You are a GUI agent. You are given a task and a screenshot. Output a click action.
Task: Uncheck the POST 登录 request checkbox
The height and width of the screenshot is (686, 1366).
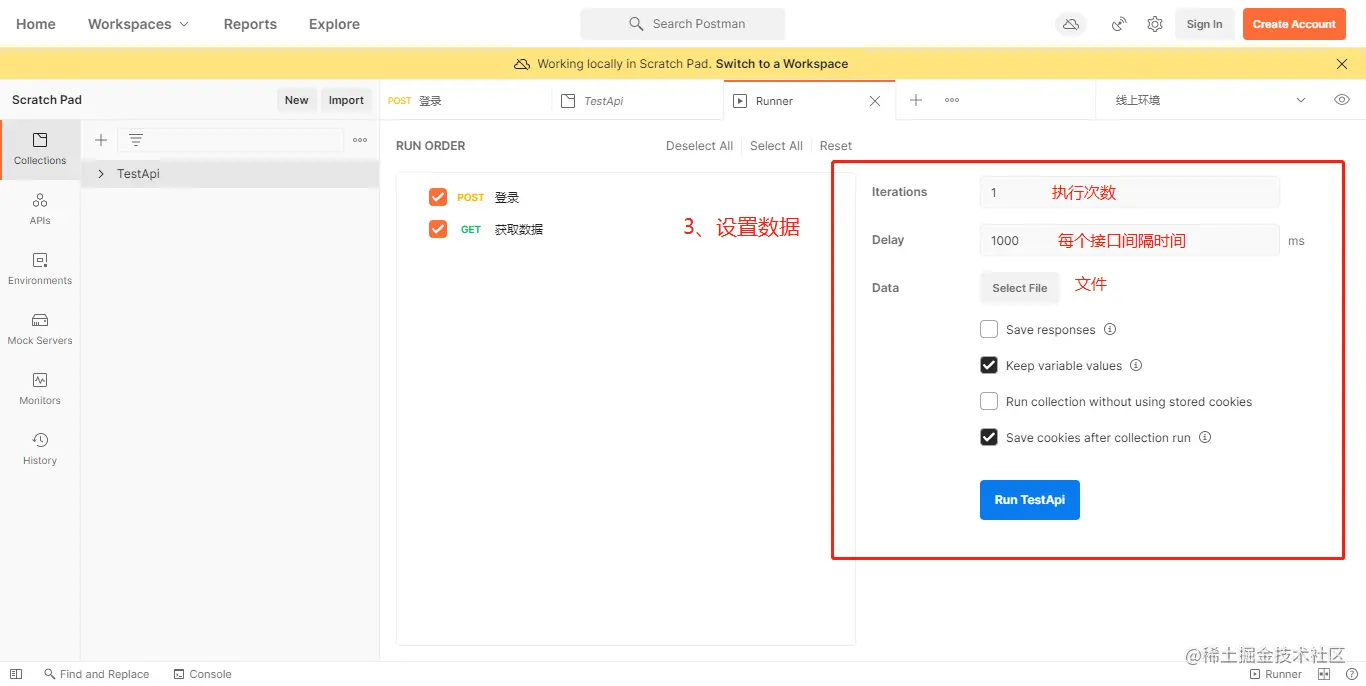[437, 197]
